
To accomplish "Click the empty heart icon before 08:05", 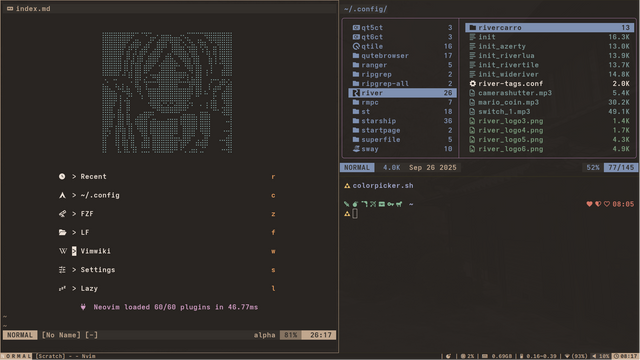I will pyautogui.click(x=607, y=204).
